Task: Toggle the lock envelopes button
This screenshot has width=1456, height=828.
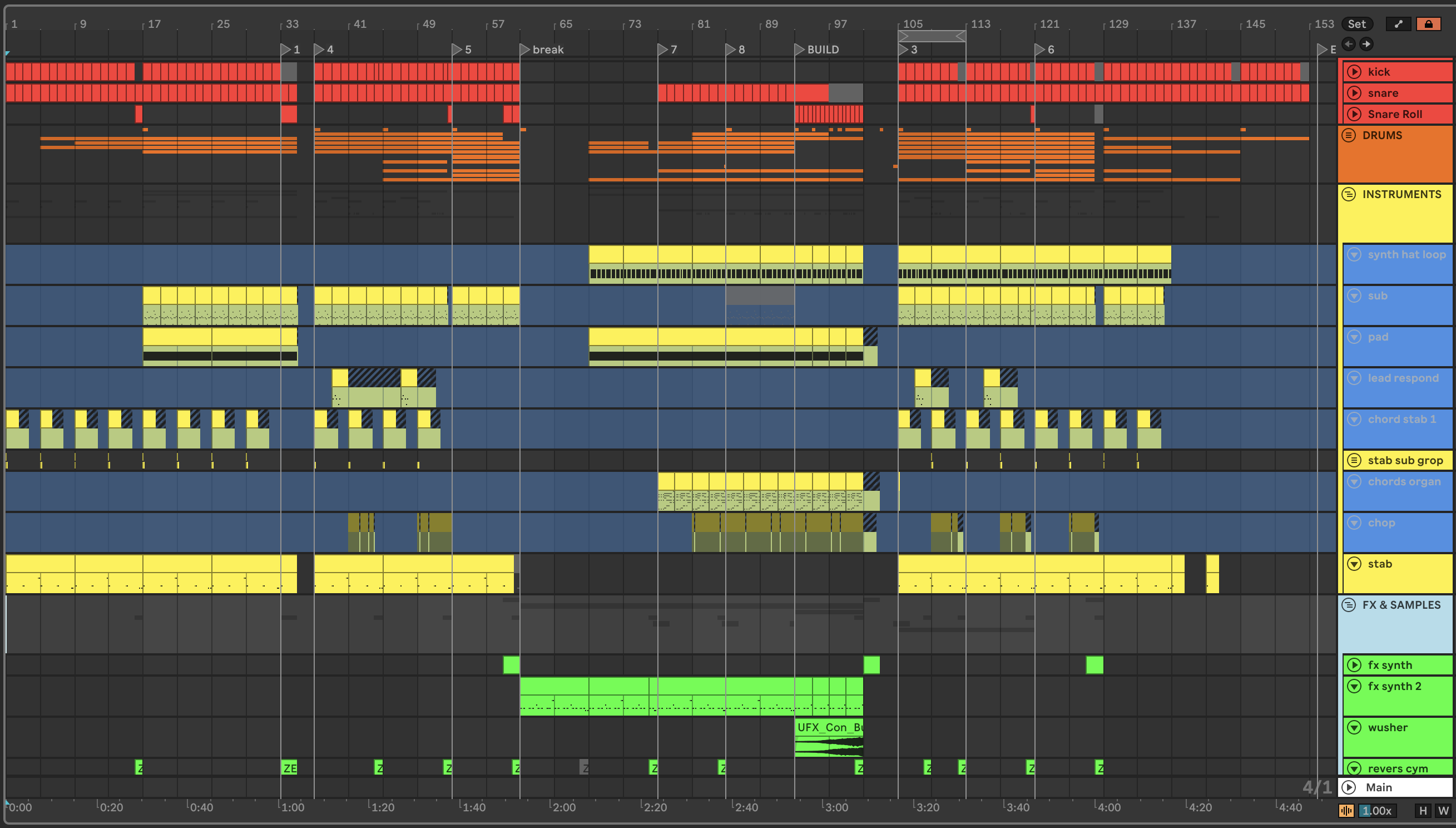Action: click(1428, 24)
